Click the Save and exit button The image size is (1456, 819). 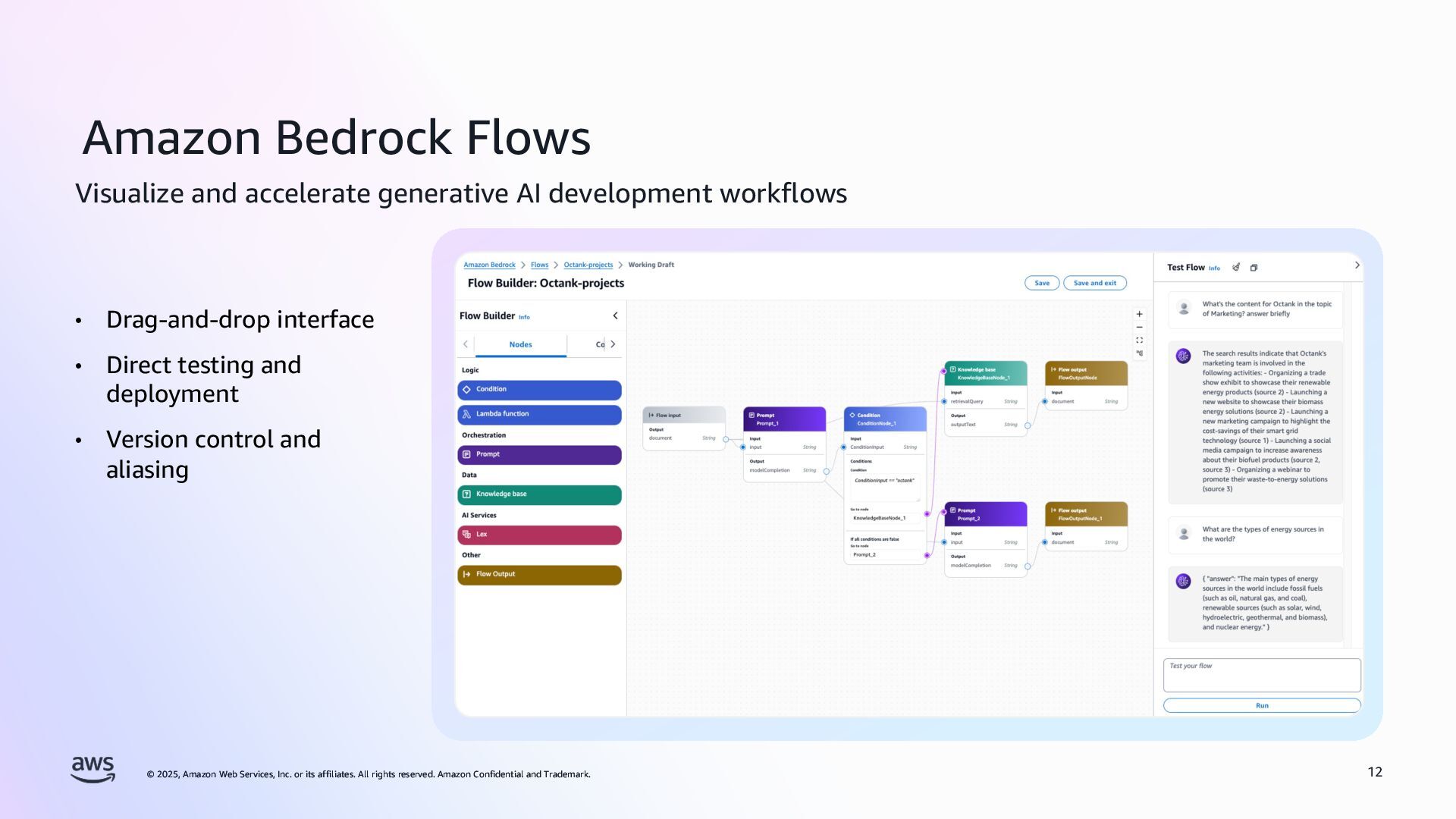click(x=1094, y=284)
